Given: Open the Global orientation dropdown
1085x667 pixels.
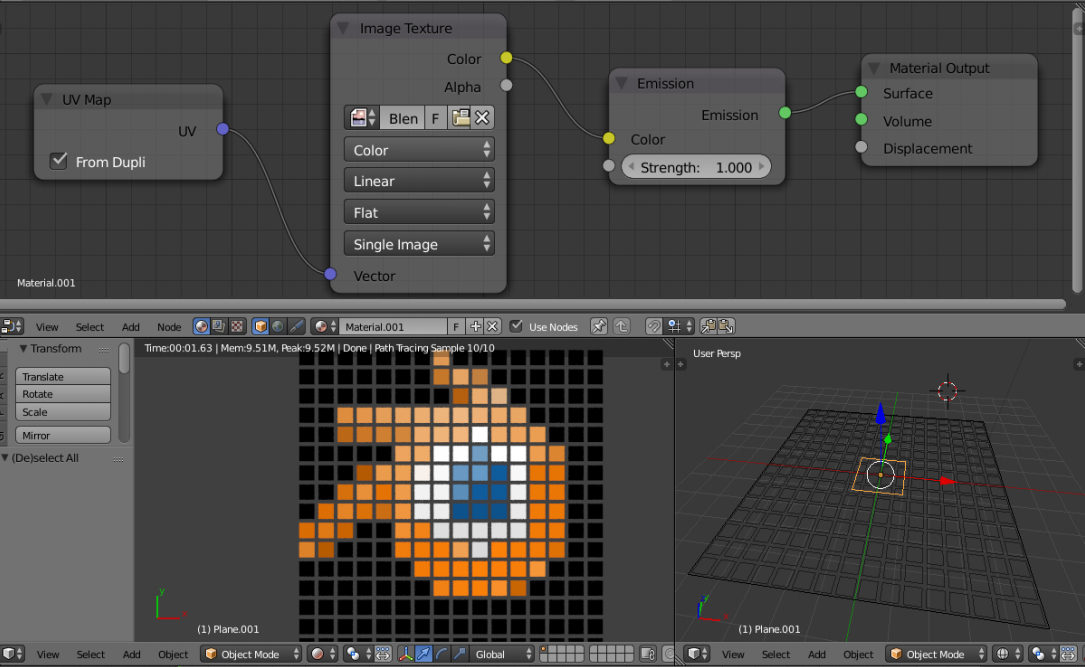Looking at the screenshot, I should coord(502,654).
